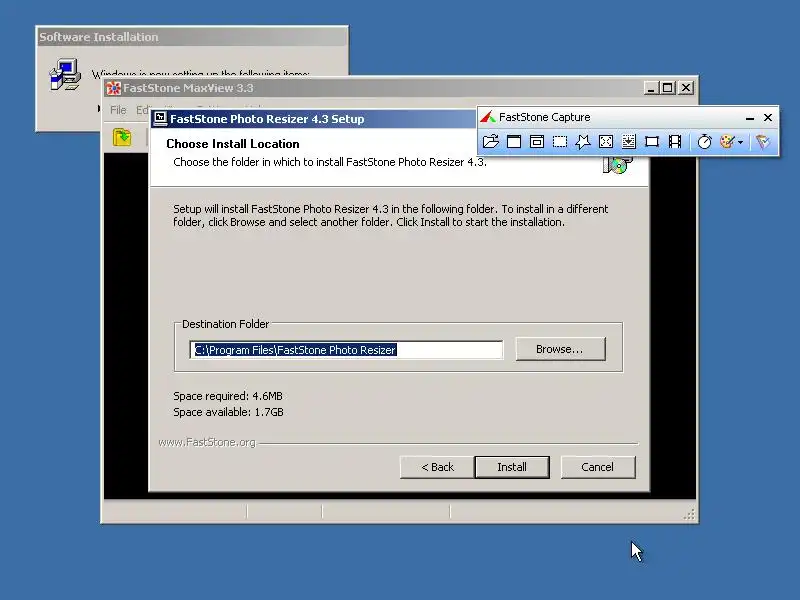Image resolution: width=800 pixels, height=600 pixels.
Task: Select Capture Scrolling Window tool
Action: click(x=629, y=141)
